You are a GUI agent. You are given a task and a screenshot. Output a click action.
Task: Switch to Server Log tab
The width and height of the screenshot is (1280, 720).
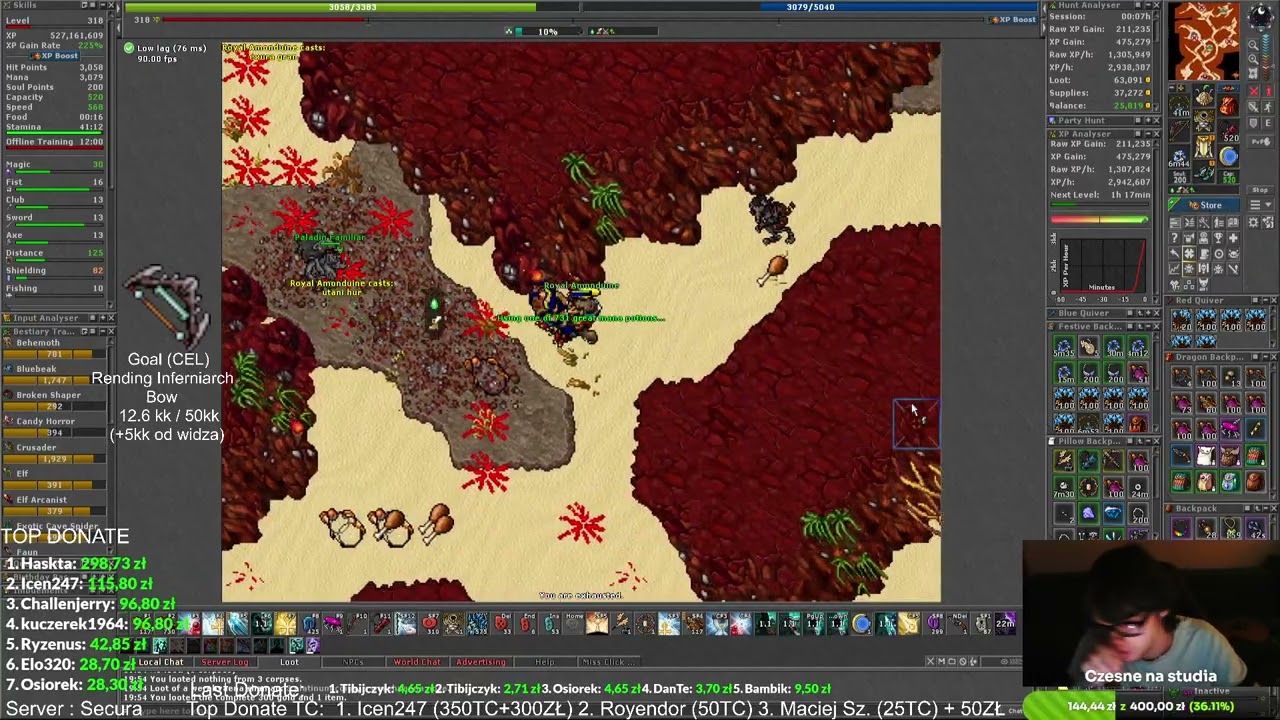[x=224, y=661]
